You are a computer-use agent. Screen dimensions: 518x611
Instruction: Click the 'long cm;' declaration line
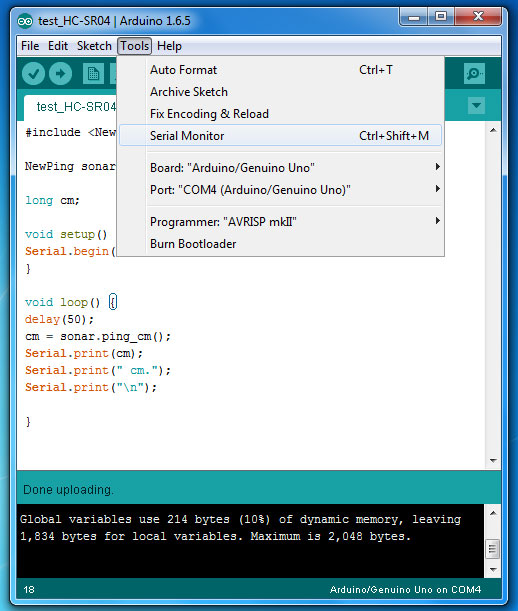[52, 200]
